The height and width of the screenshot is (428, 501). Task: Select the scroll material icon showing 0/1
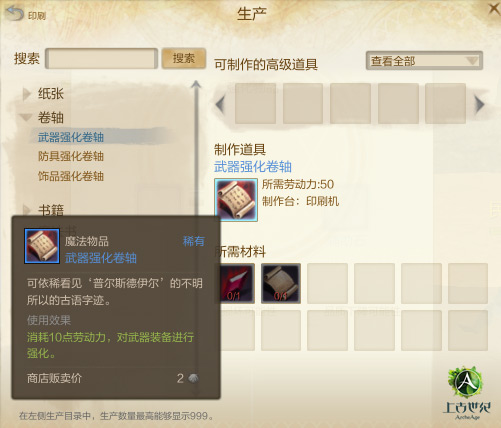pyautogui.click(x=281, y=283)
